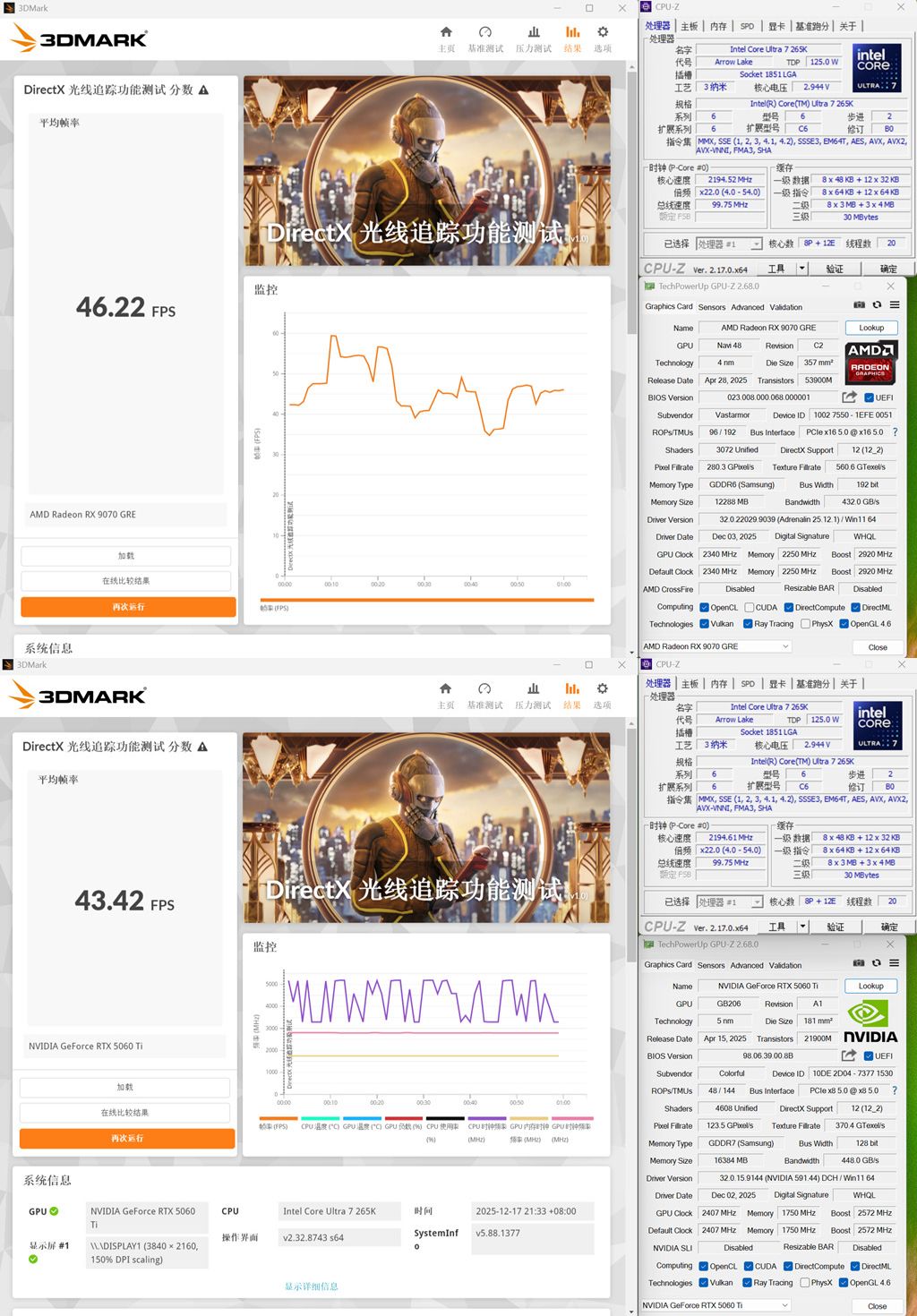Viewport: 917px width, 1316px height.
Task: Toggle Ray Tracing checkbox in RX 9070 GRE GPU-Z
Action: (748, 624)
